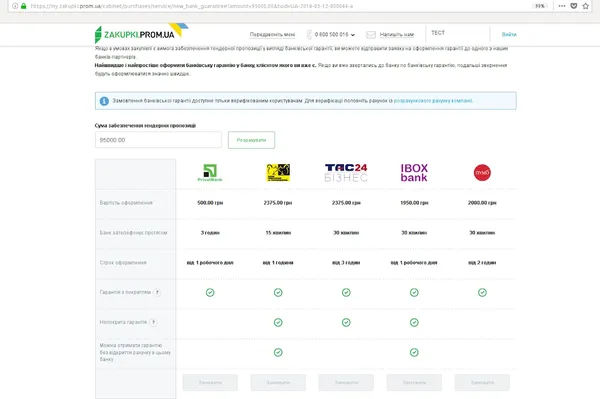Viewport: 600px width, 399px height.
Task: Expand the 0 800 500 016 phone dropdown
Action: (335, 34)
